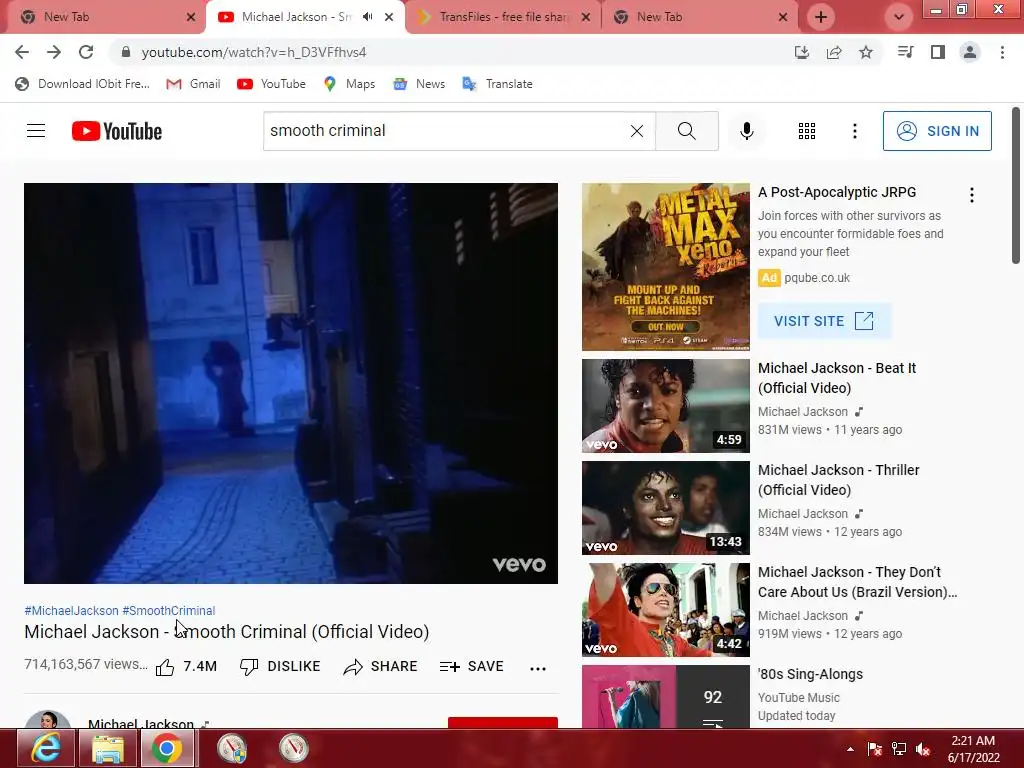Bookmark this page with the star icon

(x=866, y=52)
